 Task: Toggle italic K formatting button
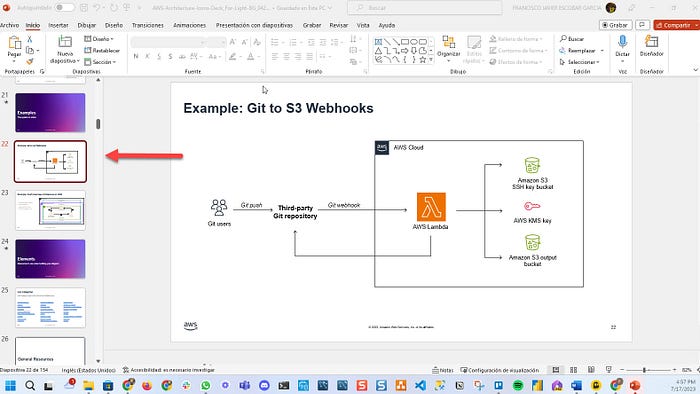pyautogui.click(x=147, y=56)
